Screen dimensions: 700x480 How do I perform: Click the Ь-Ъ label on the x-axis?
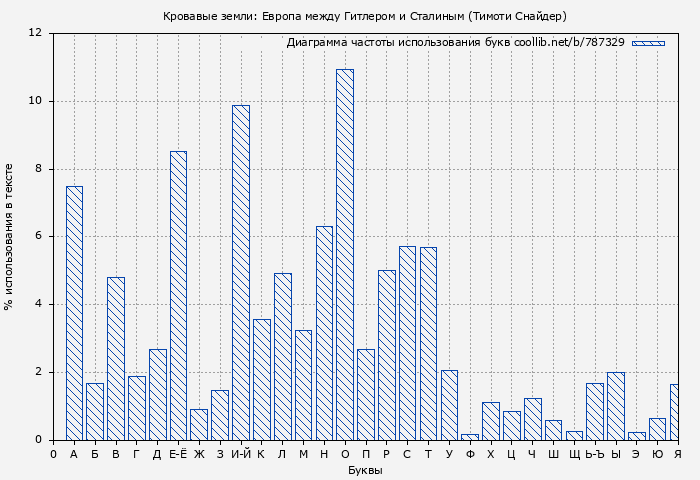pyautogui.click(x=595, y=454)
